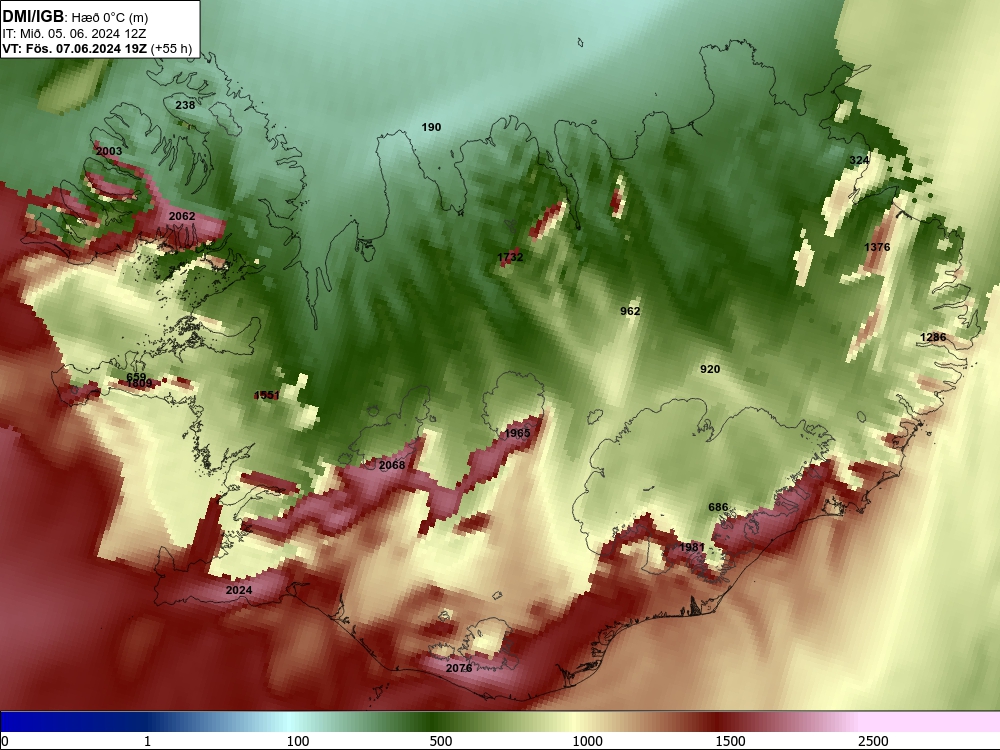Select the valid time line 'VT: Fös. 07.06.2024 19Z'

(75, 49)
